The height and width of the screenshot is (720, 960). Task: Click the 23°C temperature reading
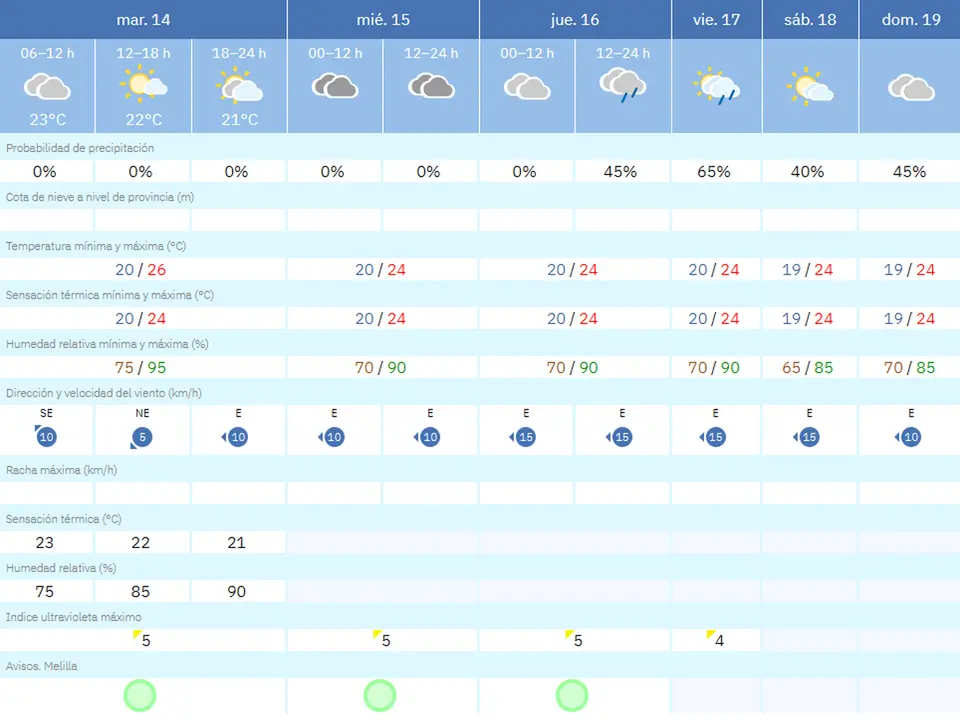point(47,119)
